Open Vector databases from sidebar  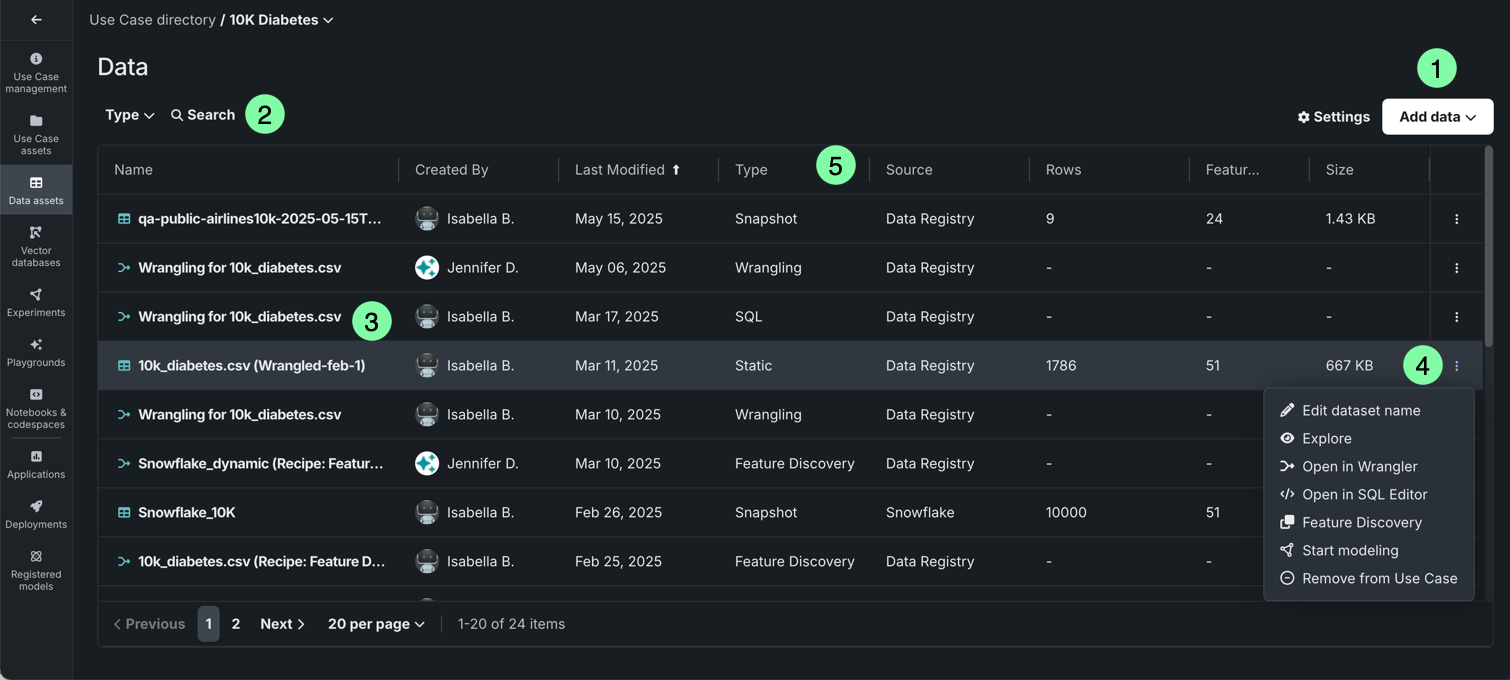tap(36, 246)
